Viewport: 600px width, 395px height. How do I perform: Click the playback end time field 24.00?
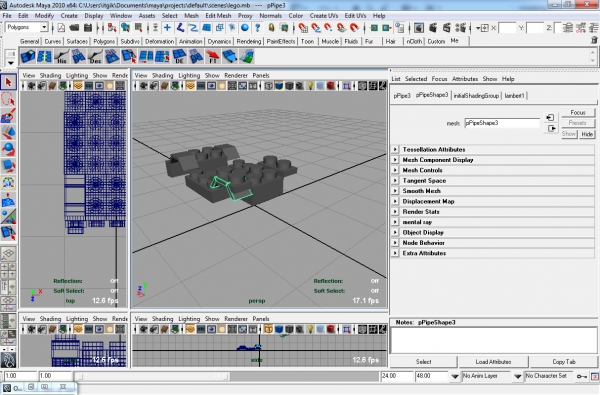click(396, 376)
